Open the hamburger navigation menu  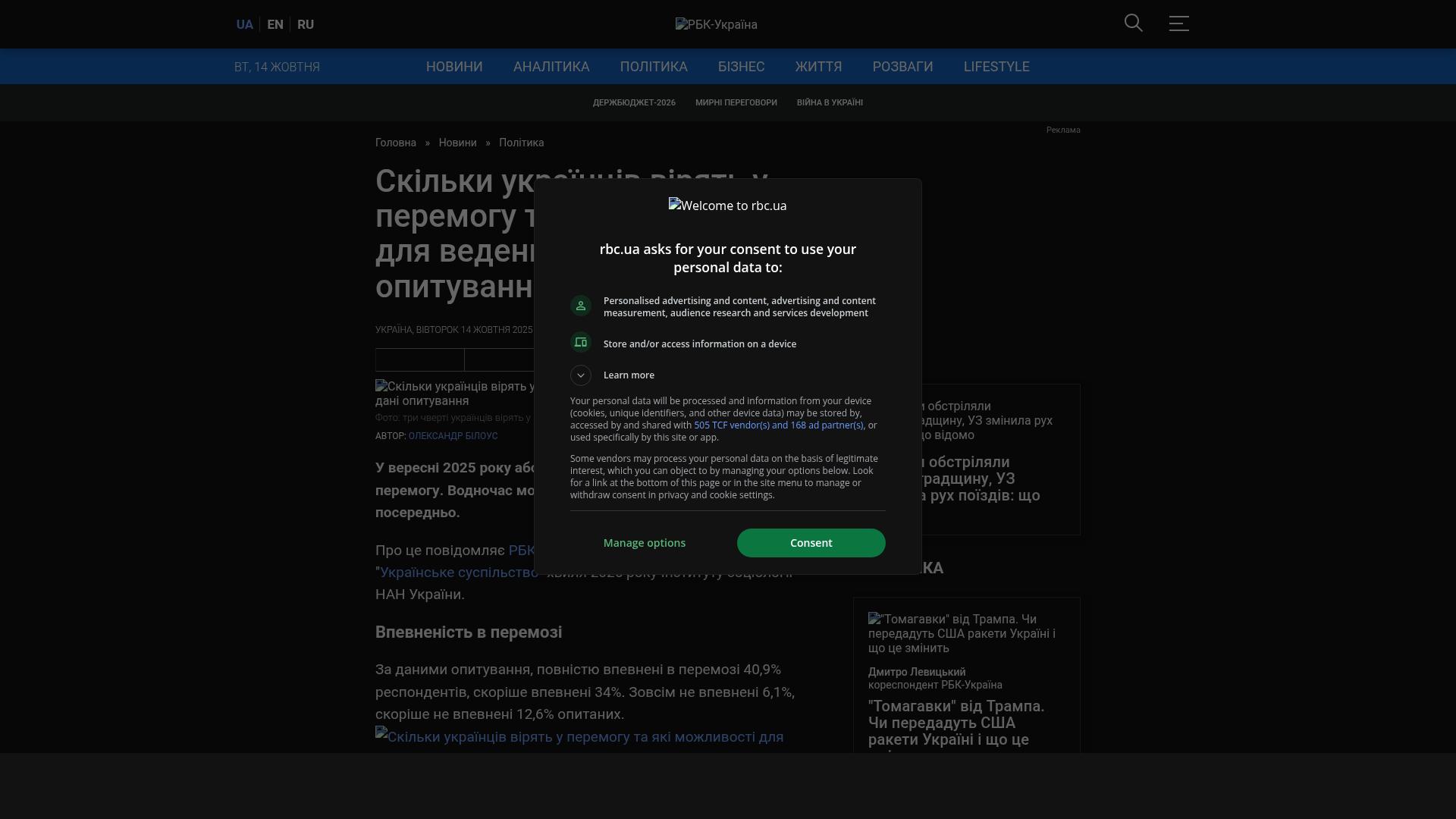click(1178, 24)
